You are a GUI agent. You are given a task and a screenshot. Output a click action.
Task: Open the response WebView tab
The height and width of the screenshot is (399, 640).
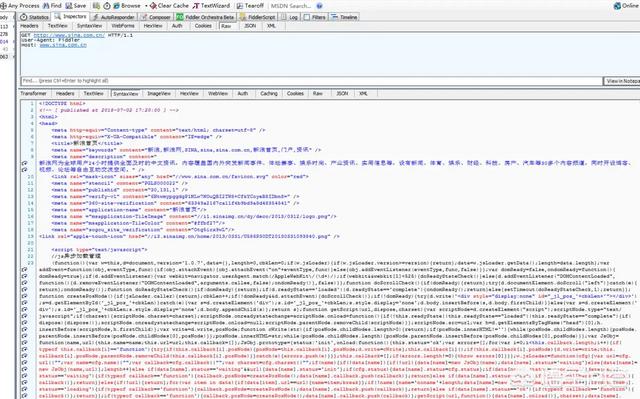[x=218, y=93]
